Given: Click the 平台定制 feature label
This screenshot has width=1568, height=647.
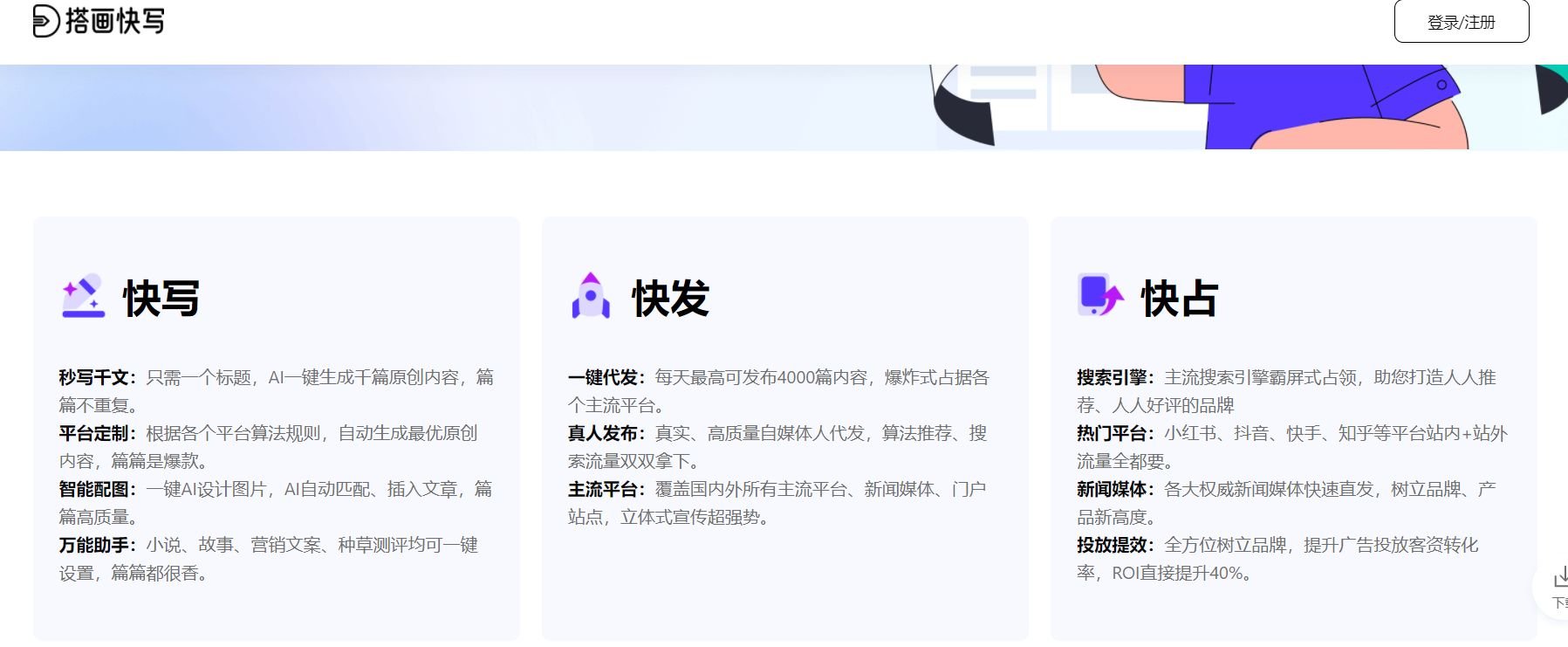Looking at the screenshot, I should click(x=94, y=433).
